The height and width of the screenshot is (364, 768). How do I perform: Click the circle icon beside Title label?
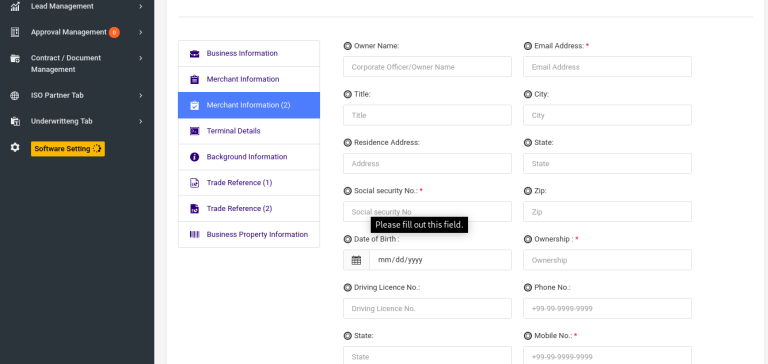(x=347, y=94)
